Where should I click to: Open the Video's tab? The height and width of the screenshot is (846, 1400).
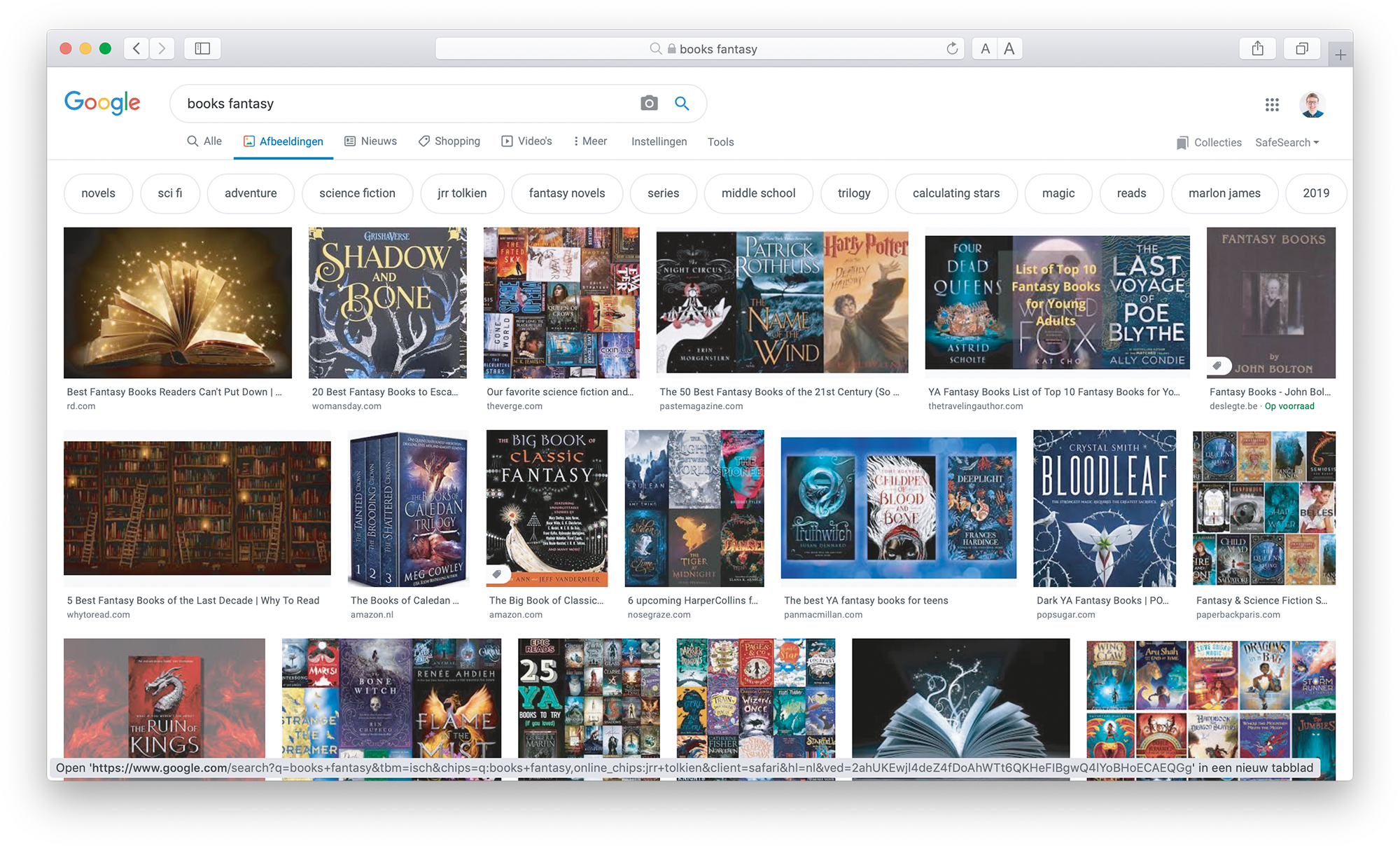click(527, 141)
